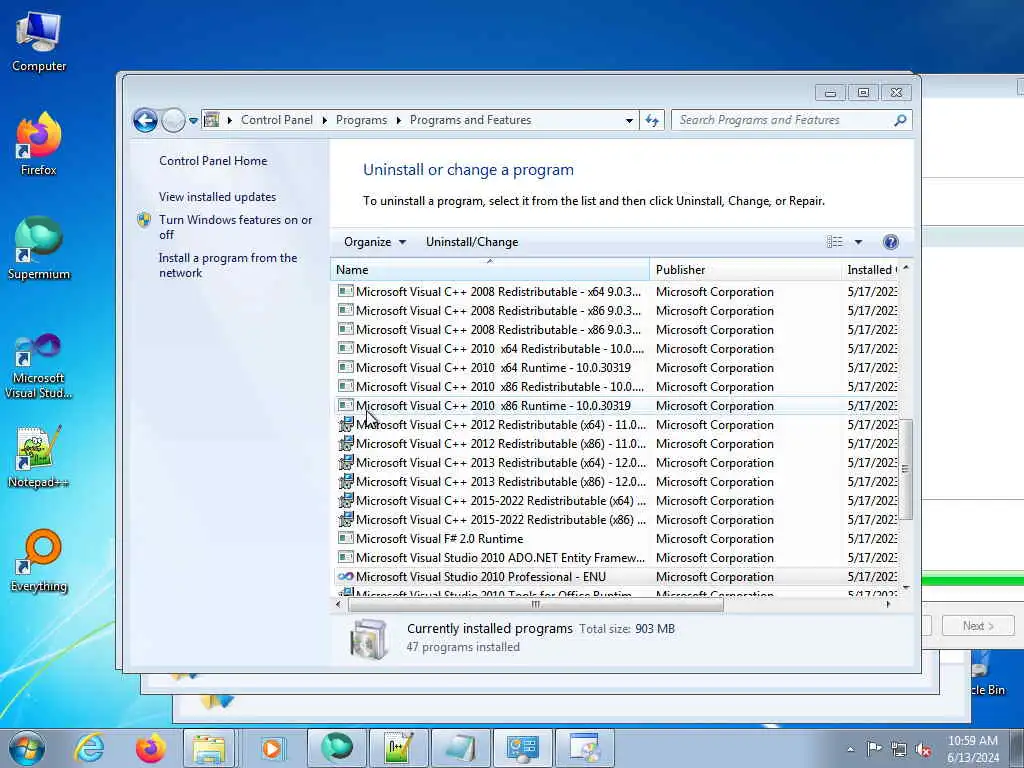Image resolution: width=1024 pixels, height=768 pixels.
Task: Sort by the Publisher column header
Action: [x=746, y=270]
